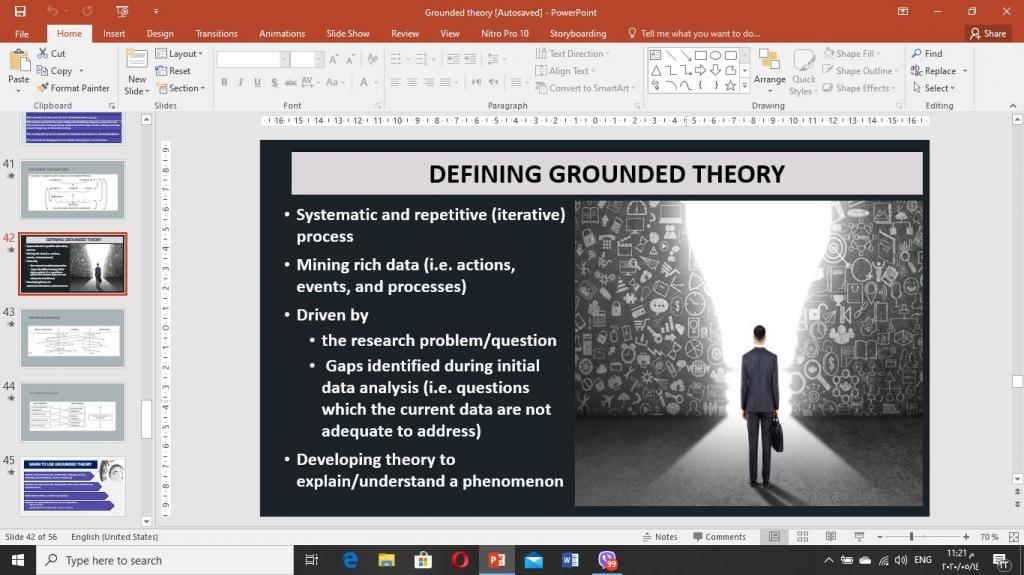Screen dimensions: 1024x575
Task: Expand the Layout dropdown
Action: (x=179, y=54)
